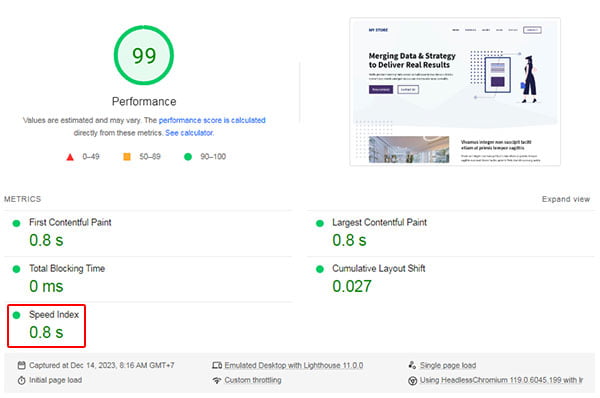This screenshot has width=600, height=398.
Task: Click the 0.8 s value under Speed Index
Action: tap(46, 332)
